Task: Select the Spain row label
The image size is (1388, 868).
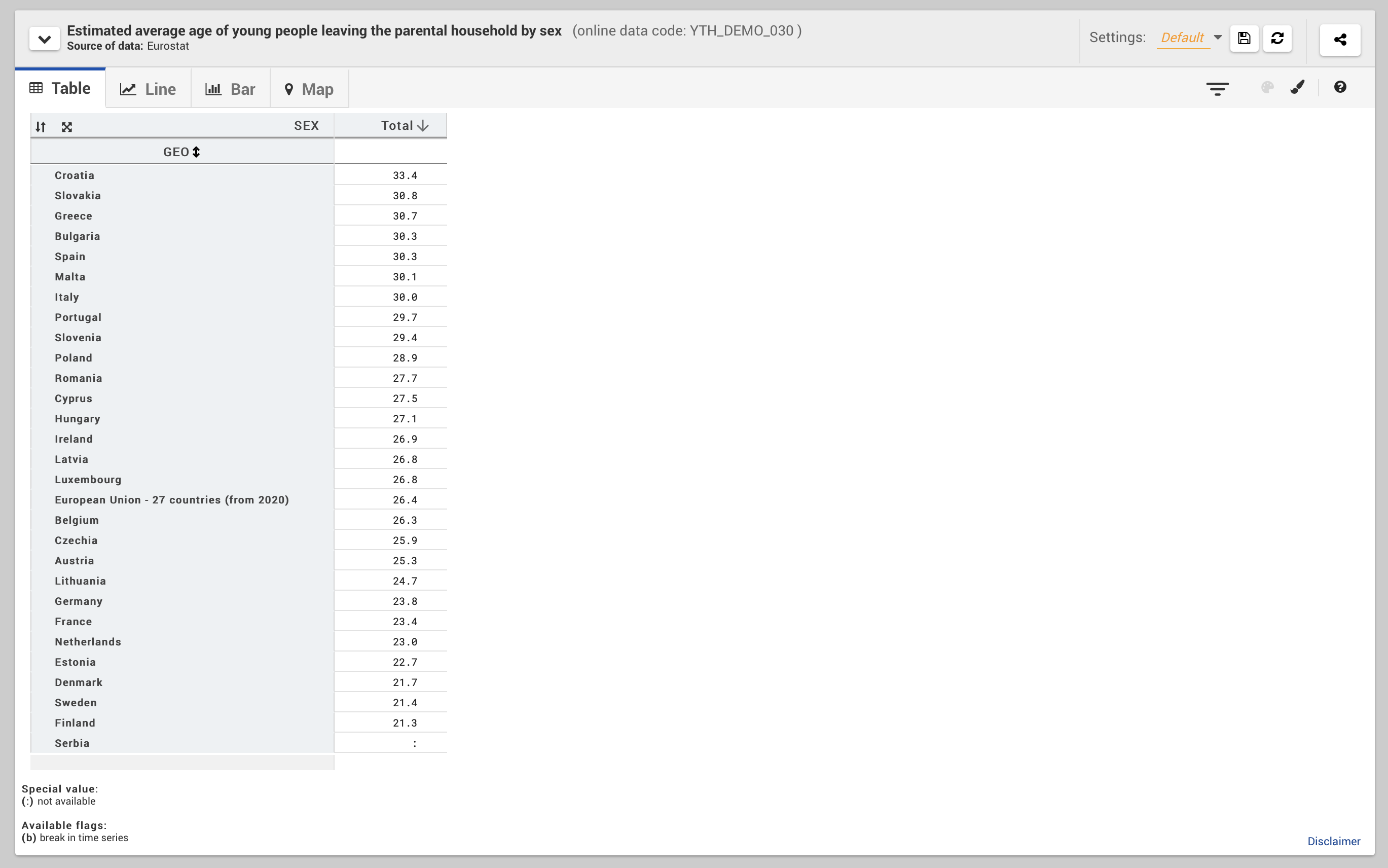Action: (70, 257)
